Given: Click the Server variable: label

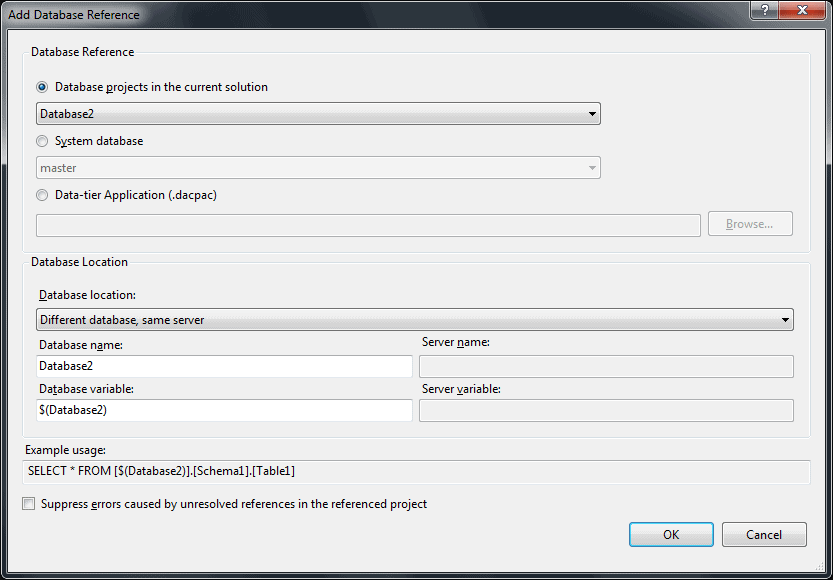Looking at the screenshot, I should pos(461,389).
